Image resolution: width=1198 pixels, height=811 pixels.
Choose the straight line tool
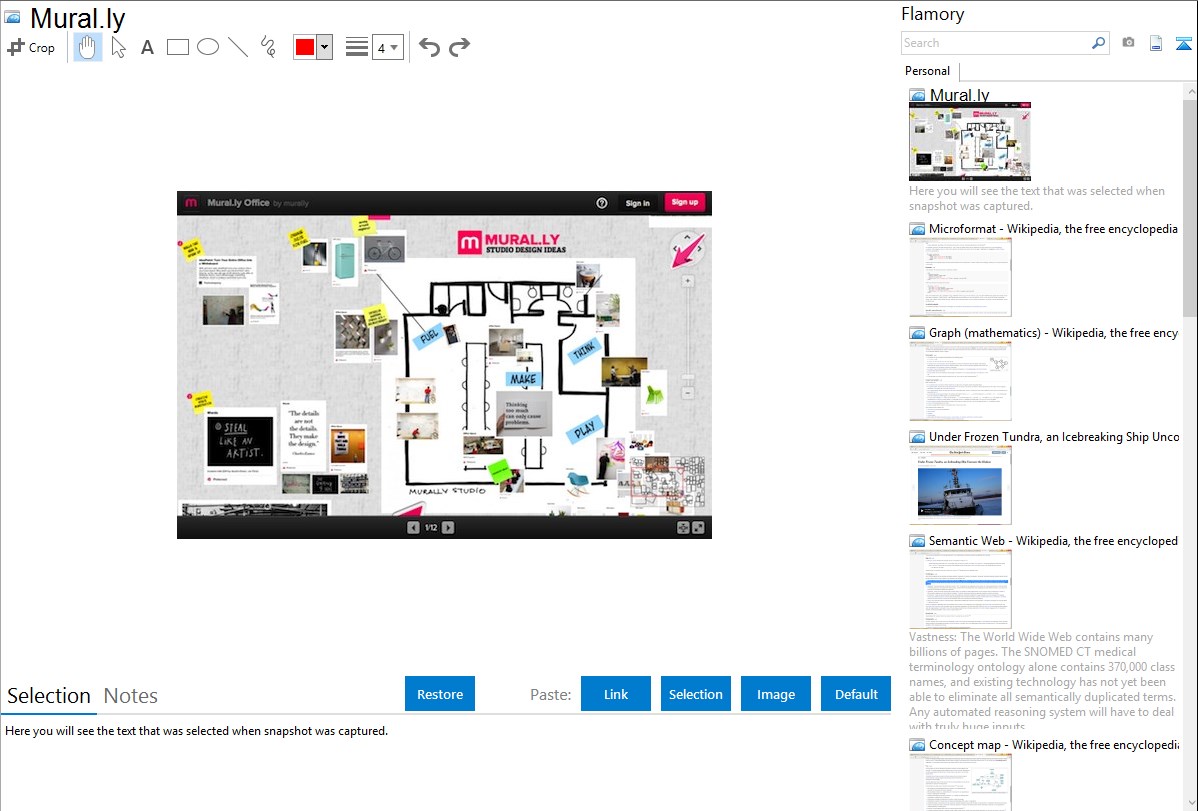click(x=238, y=47)
